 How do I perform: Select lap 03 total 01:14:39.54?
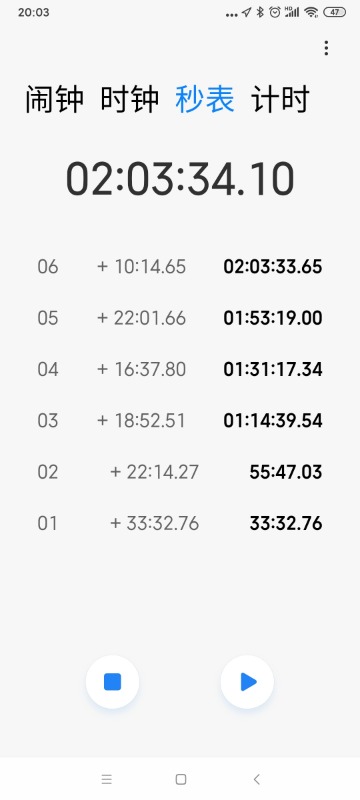(273, 420)
